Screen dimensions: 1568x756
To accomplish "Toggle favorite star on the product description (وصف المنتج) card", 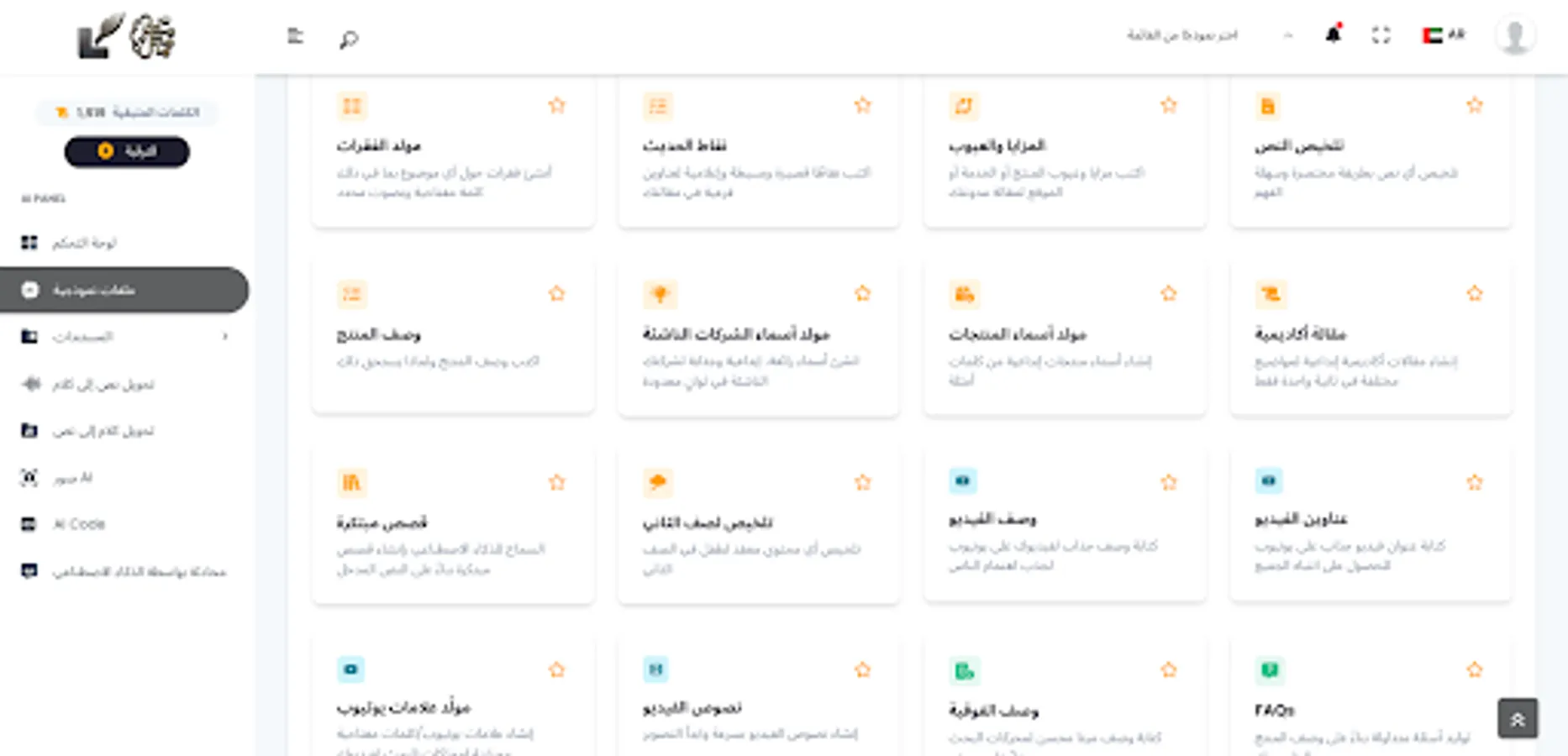I will pos(556,293).
